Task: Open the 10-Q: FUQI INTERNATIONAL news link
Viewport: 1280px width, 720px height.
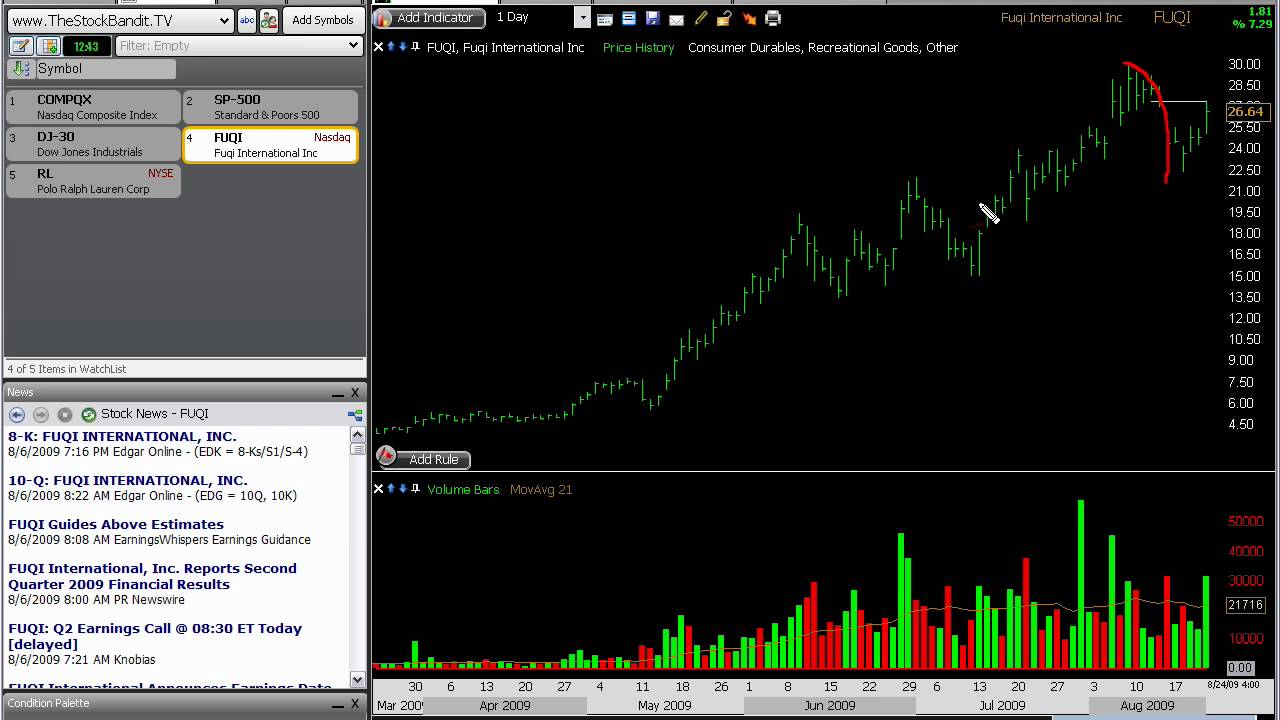Action: point(127,481)
